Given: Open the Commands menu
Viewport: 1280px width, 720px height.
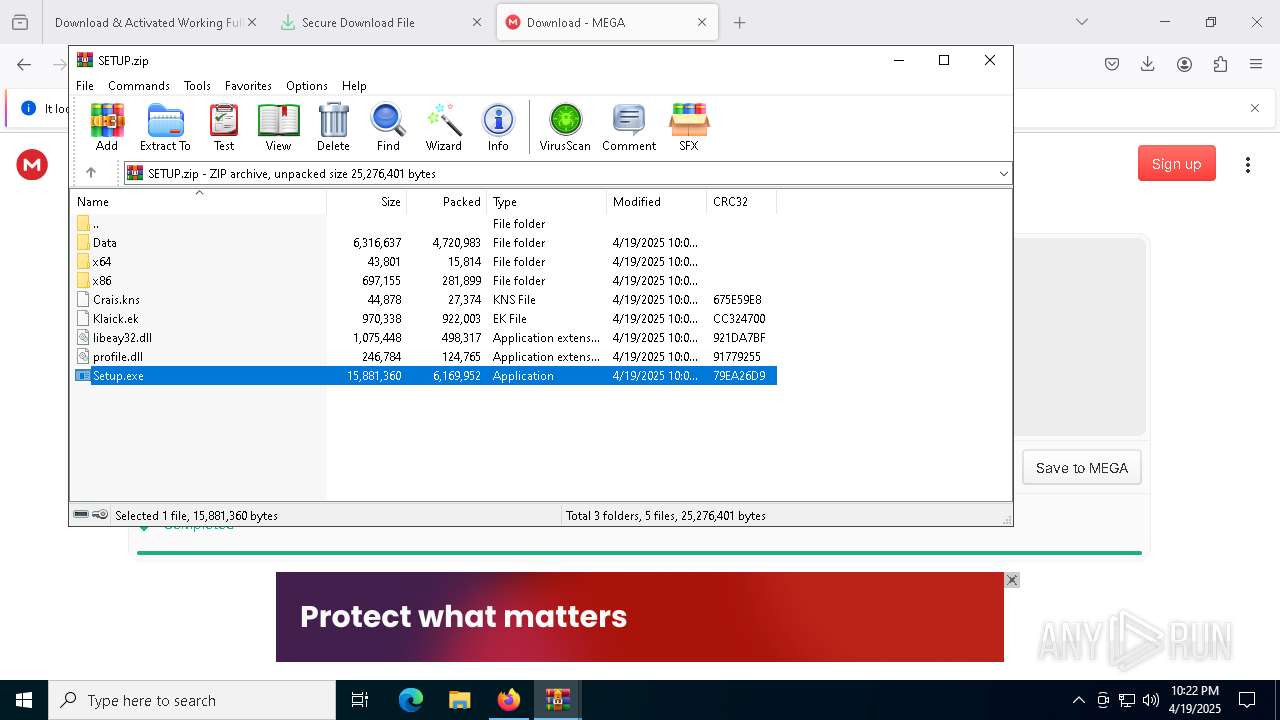Looking at the screenshot, I should point(139,86).
